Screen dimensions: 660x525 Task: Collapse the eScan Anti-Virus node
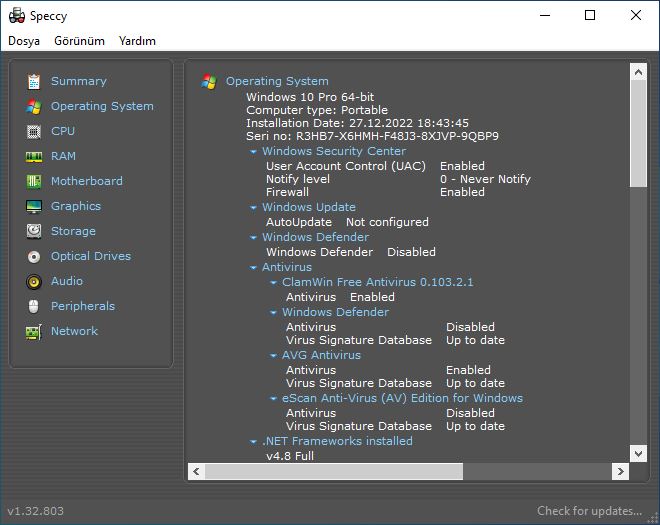tap(273, 398)
